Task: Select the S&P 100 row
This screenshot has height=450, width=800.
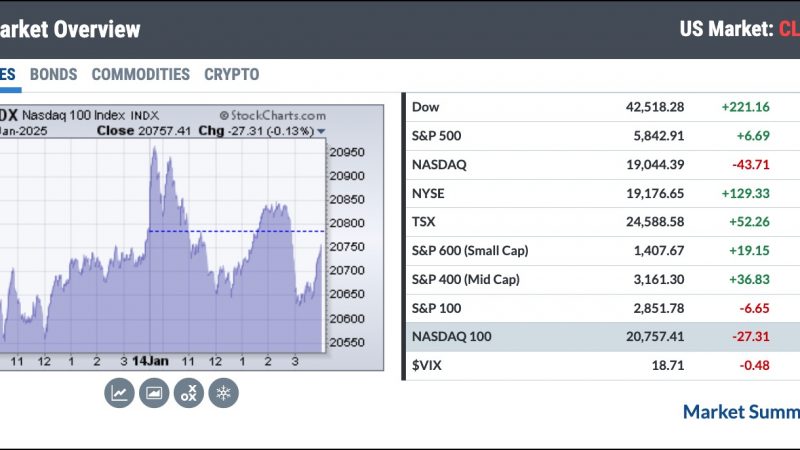Action: 603,308
